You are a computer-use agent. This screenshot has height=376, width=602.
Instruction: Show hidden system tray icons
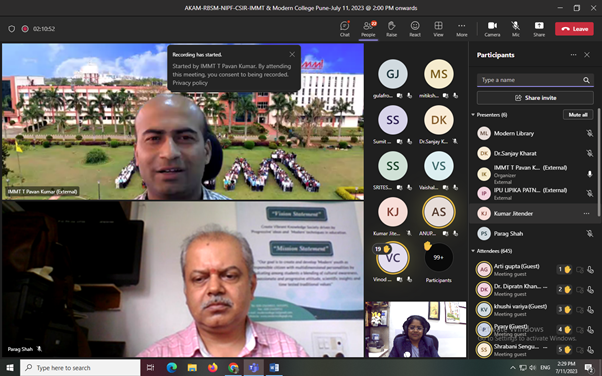point(513,368)
